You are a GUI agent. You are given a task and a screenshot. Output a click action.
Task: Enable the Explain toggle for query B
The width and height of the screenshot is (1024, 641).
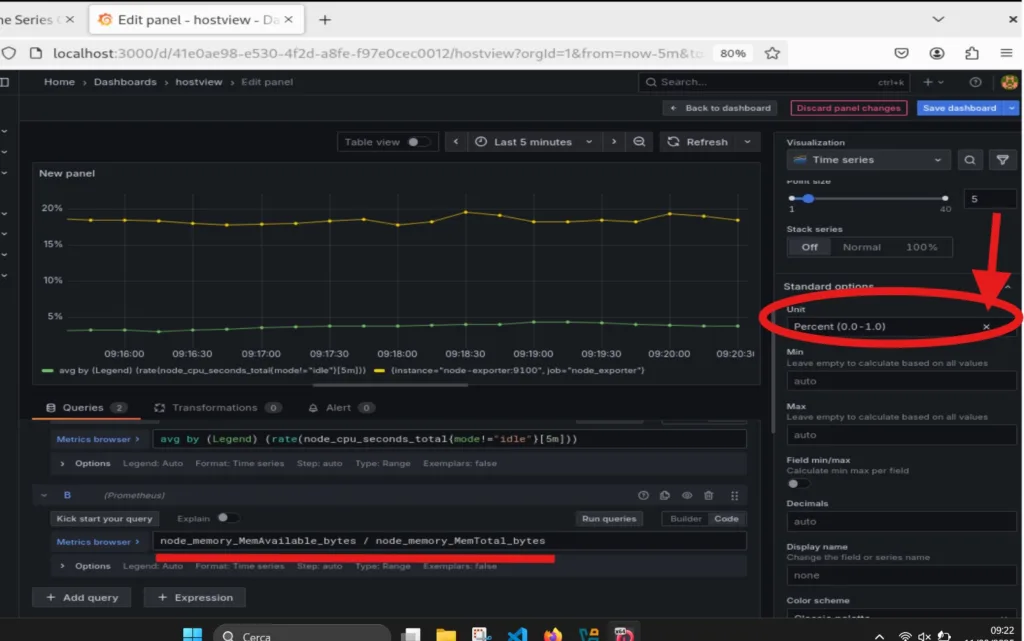[x=228, y=518]
